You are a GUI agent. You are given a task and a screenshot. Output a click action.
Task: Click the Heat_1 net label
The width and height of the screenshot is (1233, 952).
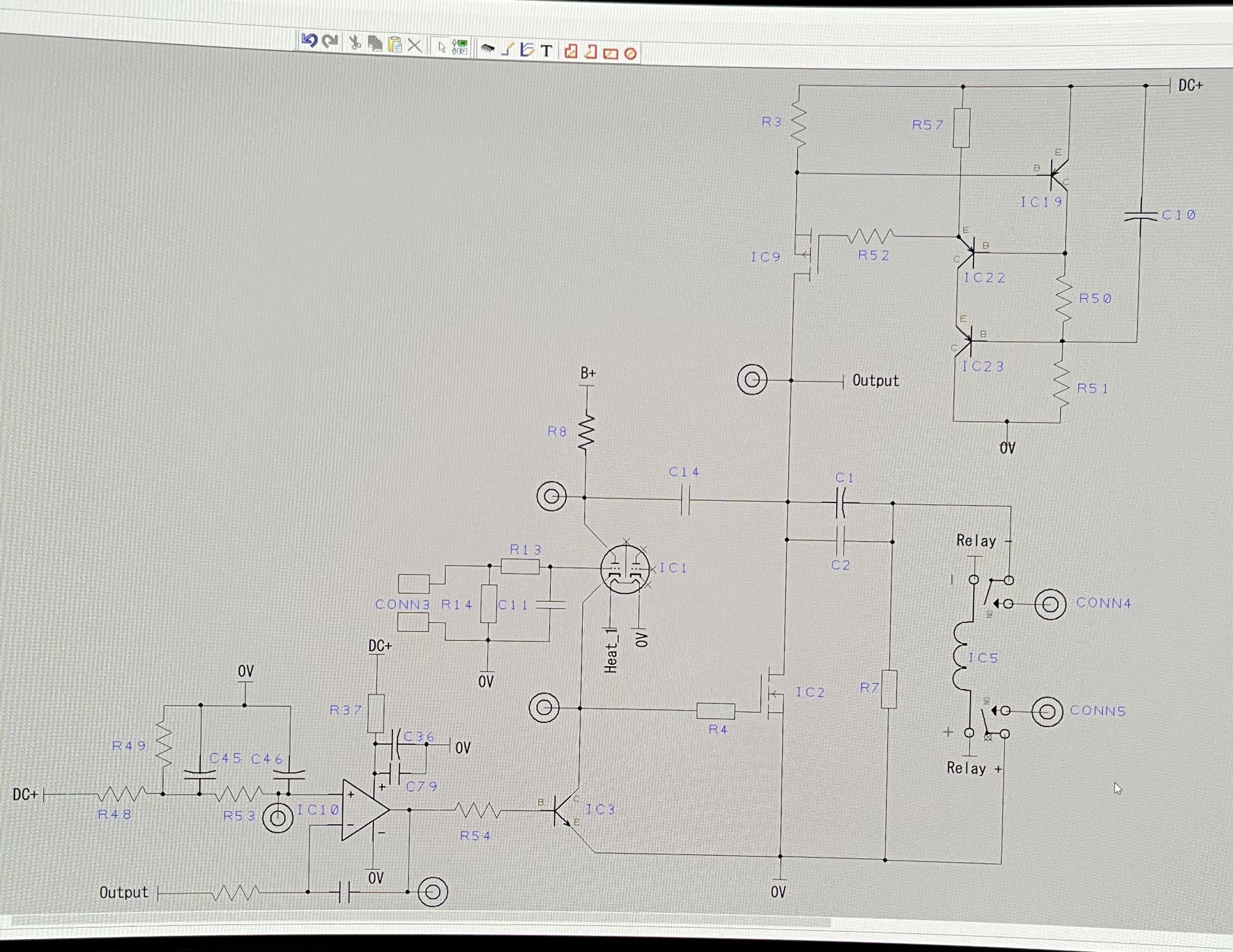tap(611, 650)
